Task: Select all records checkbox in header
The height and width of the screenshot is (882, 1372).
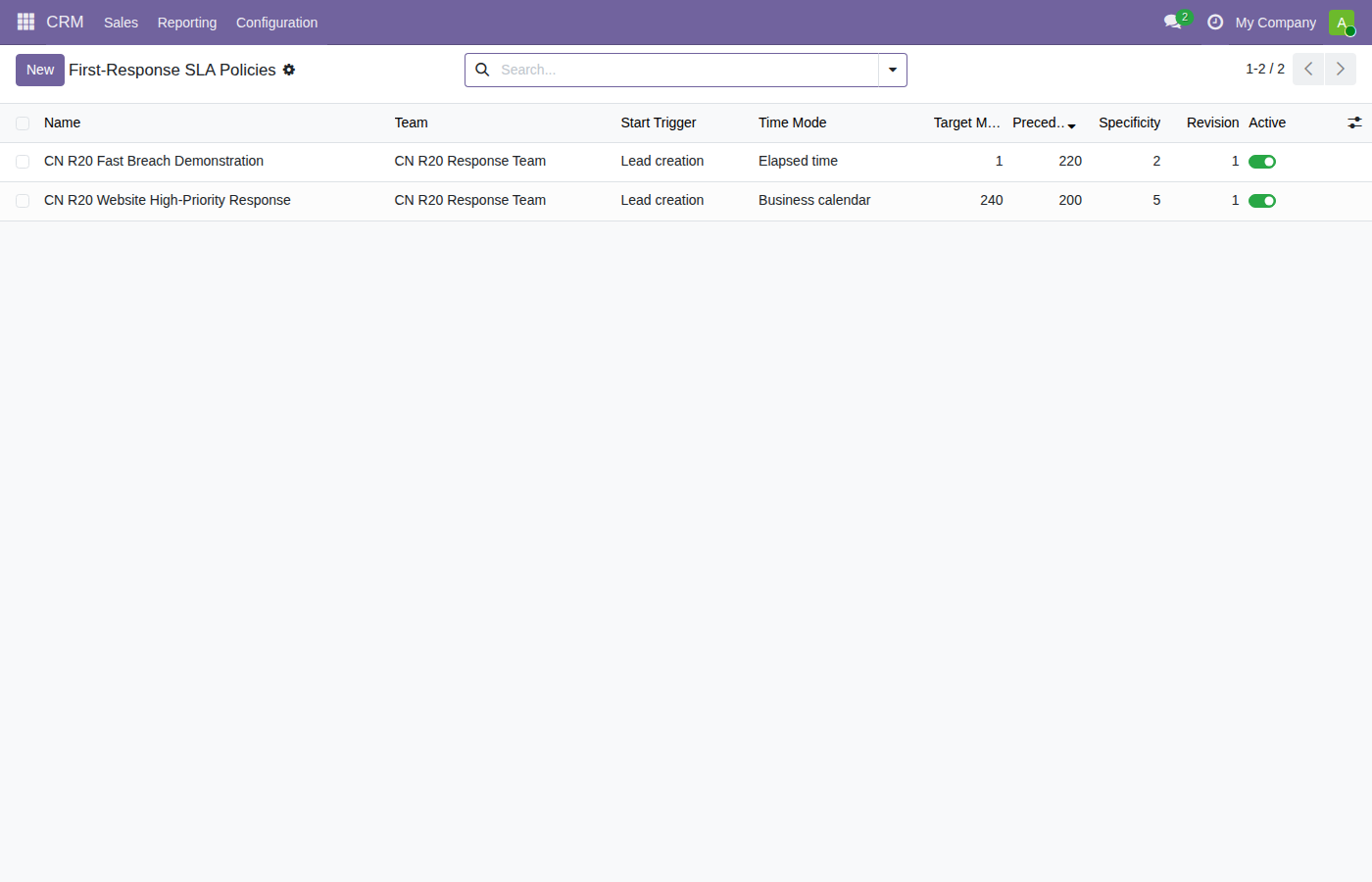Action: [x=23, y=123]
